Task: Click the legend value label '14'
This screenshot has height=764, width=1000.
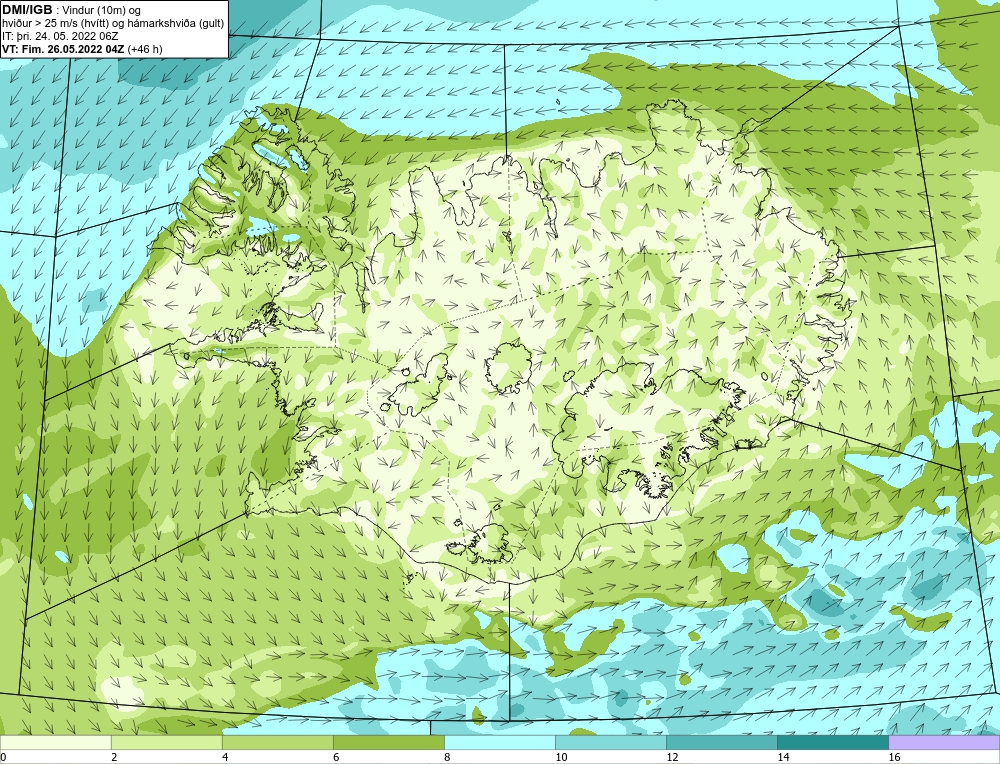Action: coord(783,757)
